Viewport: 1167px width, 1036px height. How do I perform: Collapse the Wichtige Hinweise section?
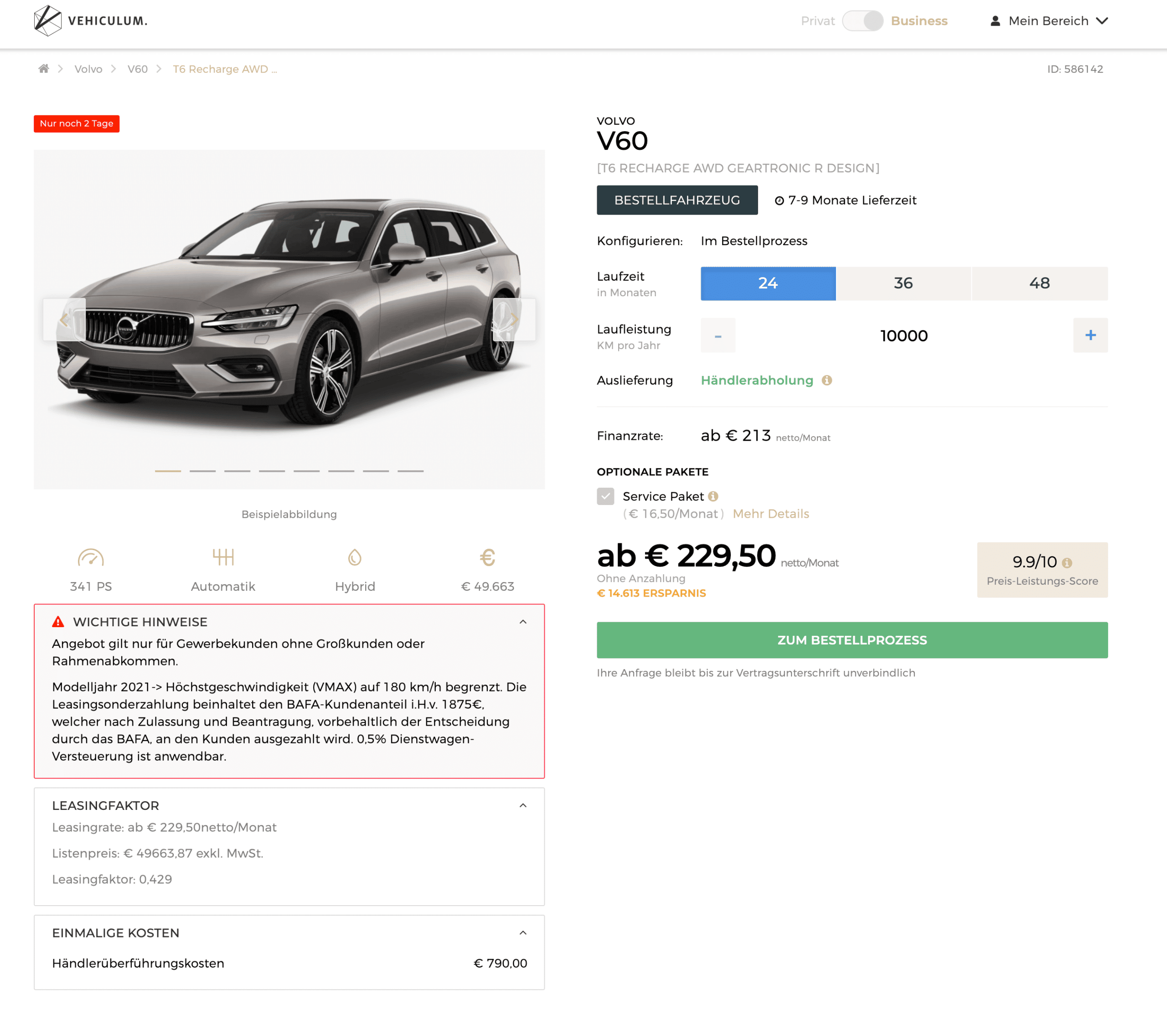[x=522, y=622]
